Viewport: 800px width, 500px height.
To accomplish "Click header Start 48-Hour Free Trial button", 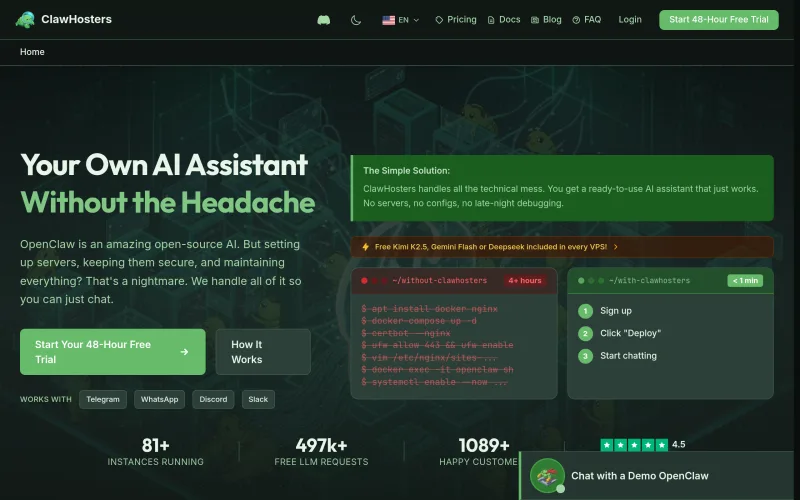I will [718, 19].
